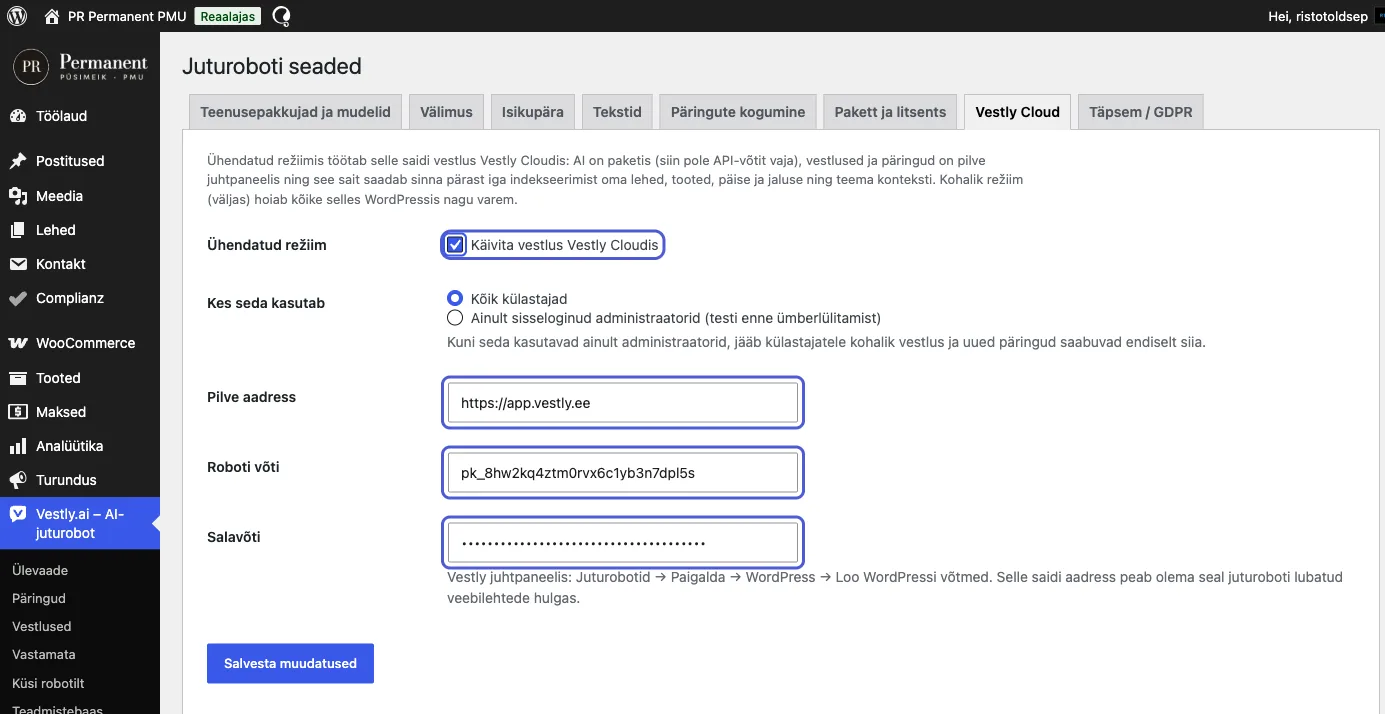Open the WordPress logo menu

coord(17,16)
